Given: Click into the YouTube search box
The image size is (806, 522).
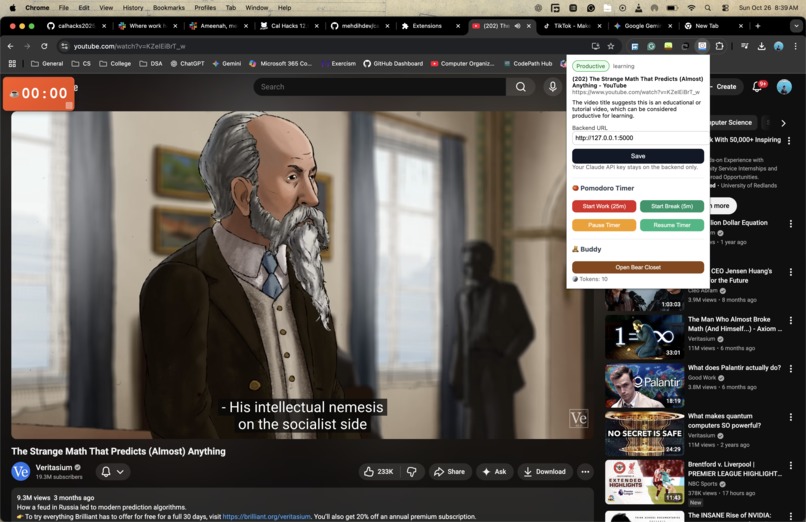Looking at the screenshot, I should point(380,87).
